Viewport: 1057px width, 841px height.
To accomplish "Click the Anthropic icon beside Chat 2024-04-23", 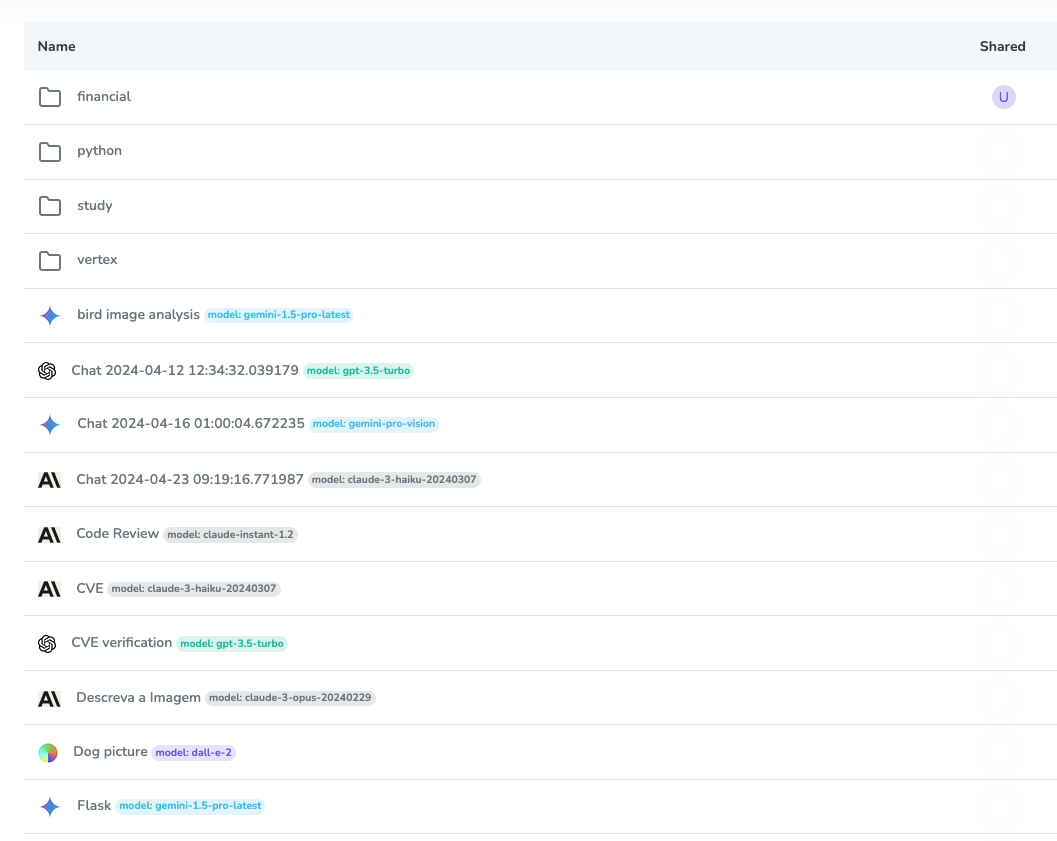I will tap(48, 479).
